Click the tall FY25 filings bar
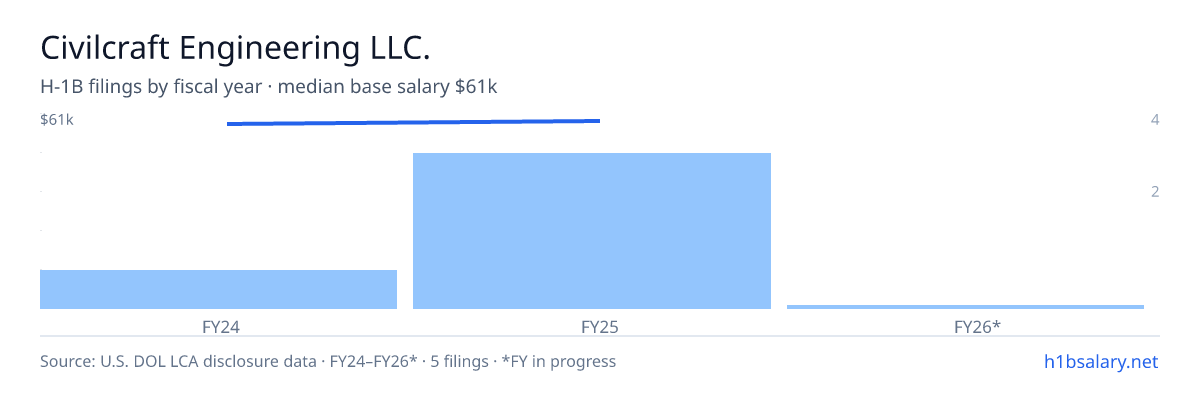Screen dimensions: 1200x400 pyautogui.click(x=592, y=231)
